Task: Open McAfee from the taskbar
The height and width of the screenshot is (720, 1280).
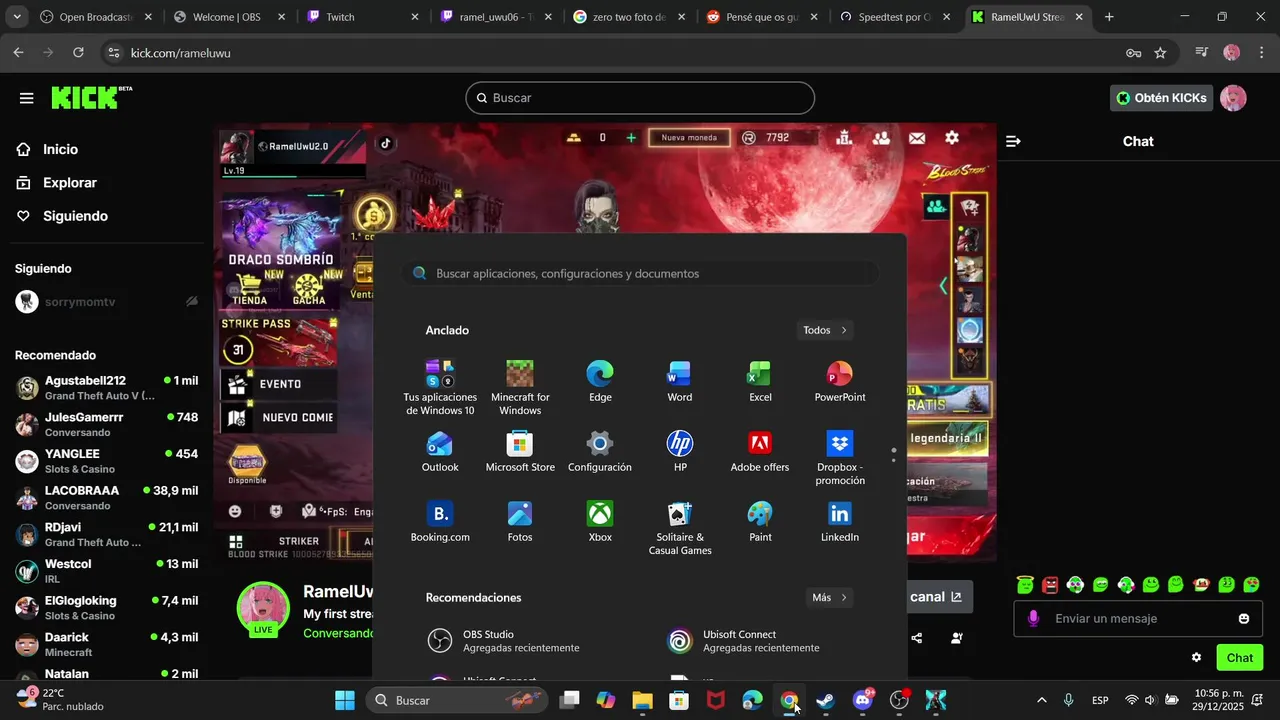Action: click(716, 700)
